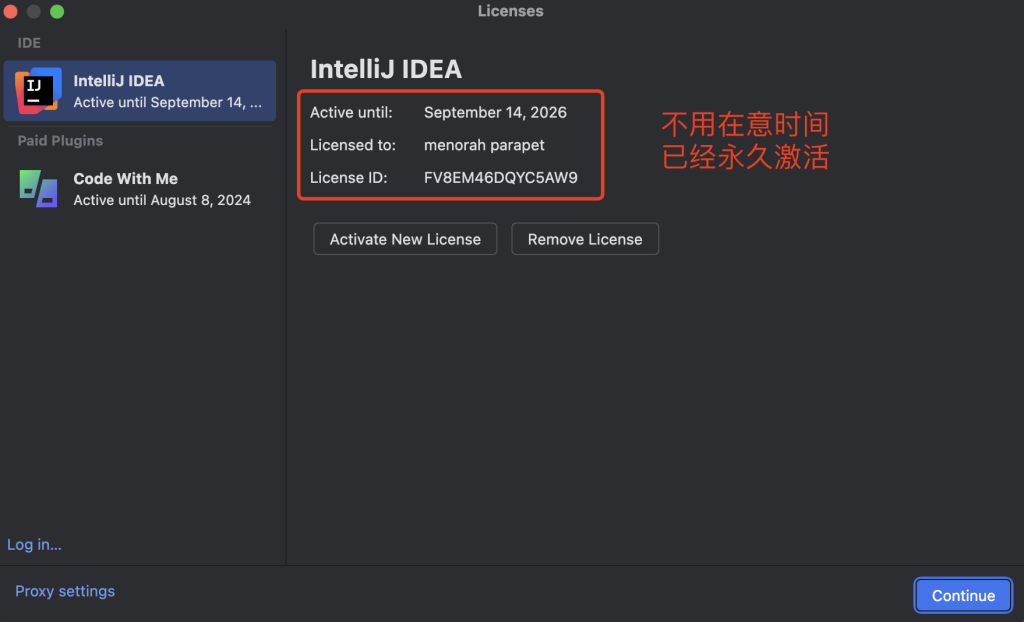Click the expiry date September 14, 2026
The height and width of the screenshot is (622, 1024).
(x=495, y=112)
